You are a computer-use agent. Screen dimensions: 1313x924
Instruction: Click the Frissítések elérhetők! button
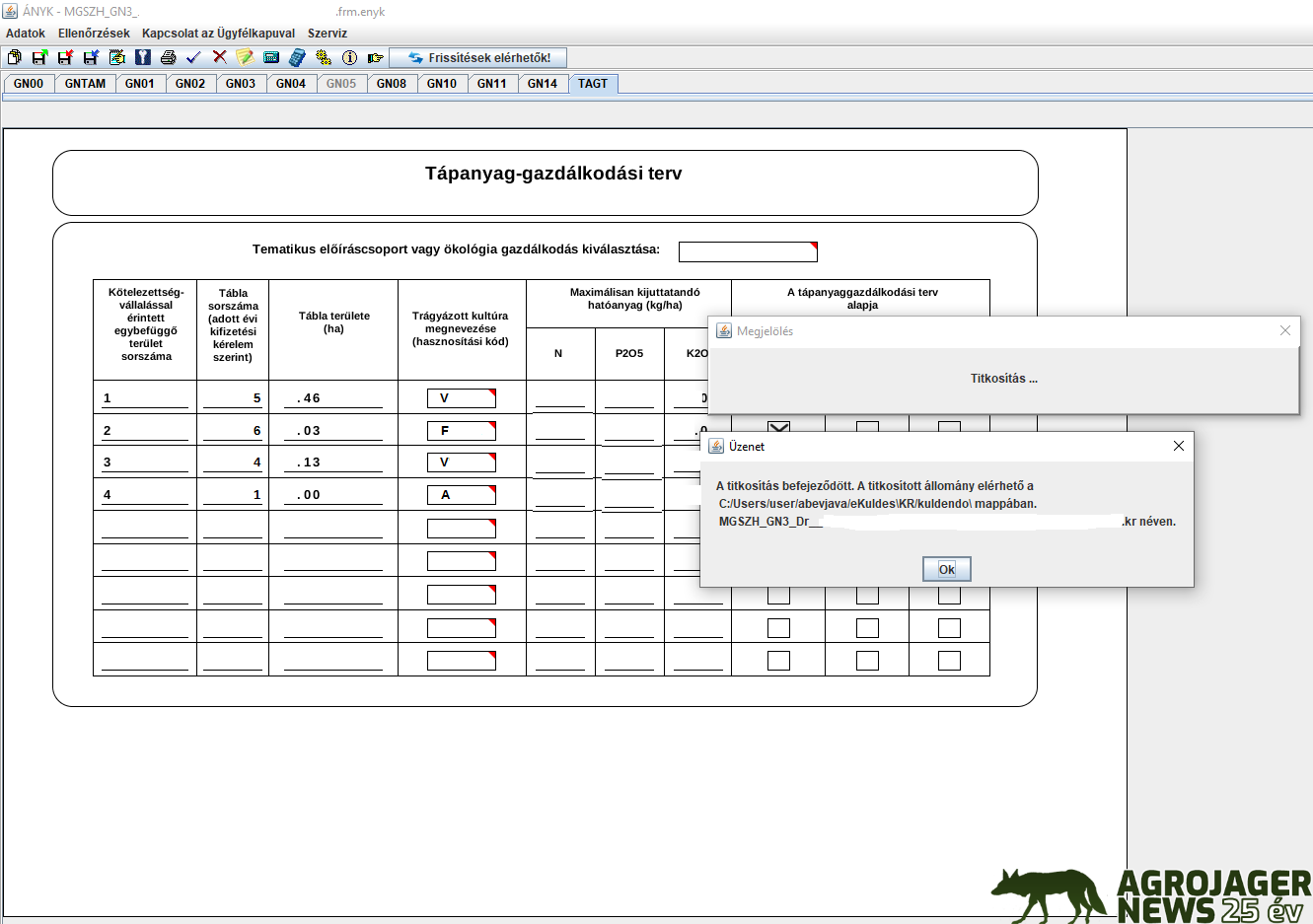478,57
